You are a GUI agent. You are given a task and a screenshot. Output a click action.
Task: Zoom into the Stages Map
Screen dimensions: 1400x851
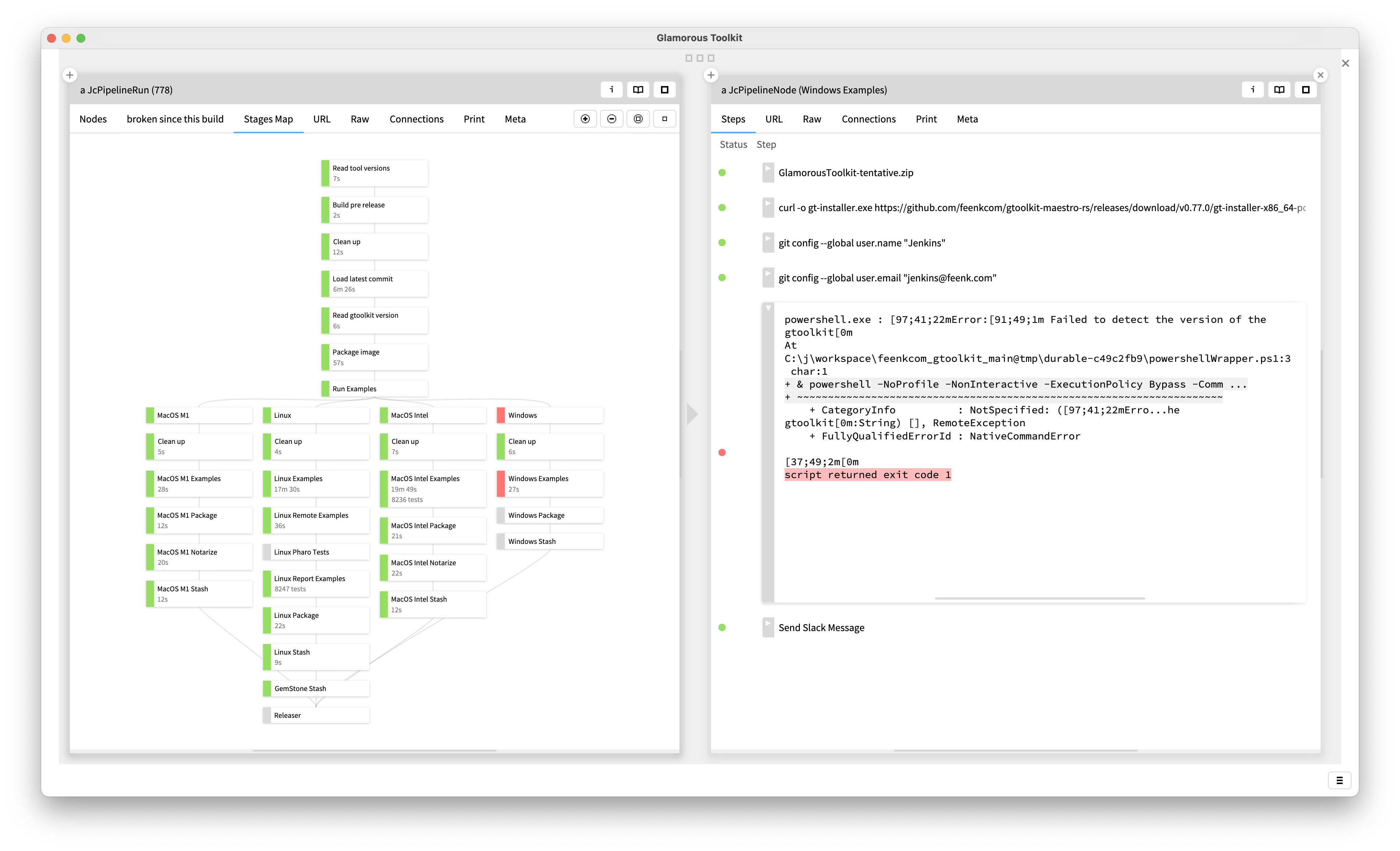[x=585, y=118]
